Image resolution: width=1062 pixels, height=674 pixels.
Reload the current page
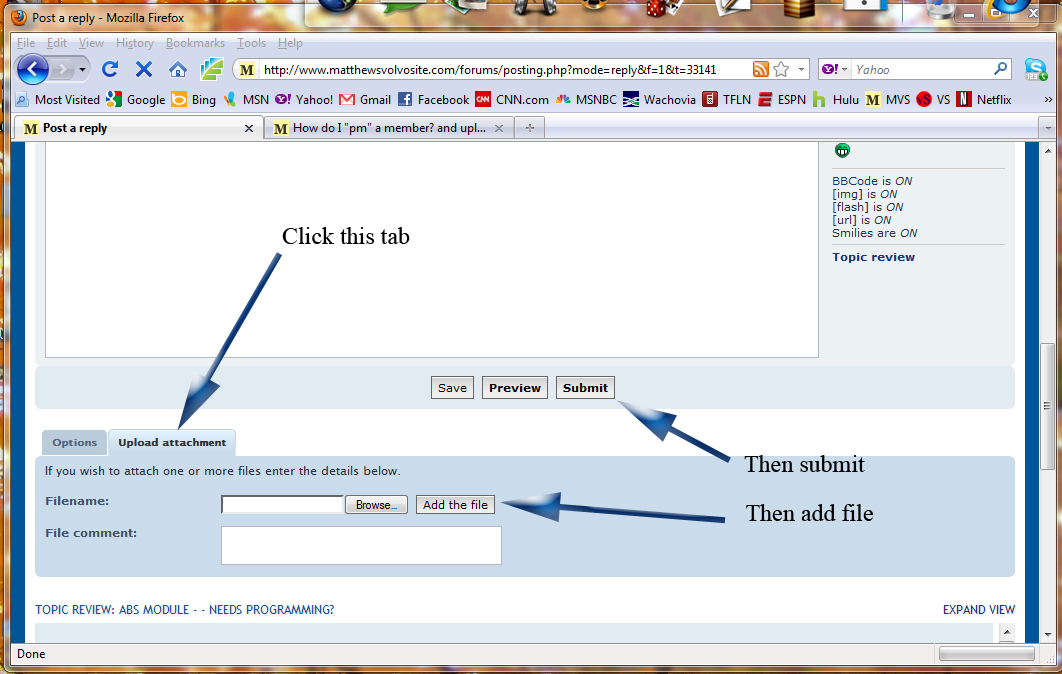[x=111, y=69]
